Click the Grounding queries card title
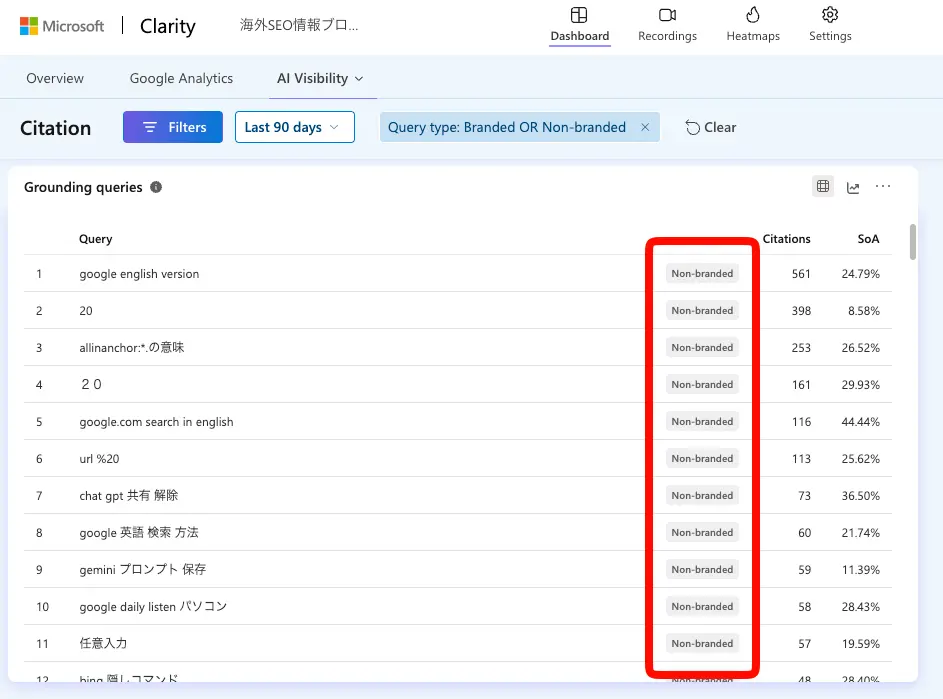 pyautogui.click(x=83, y=187)
